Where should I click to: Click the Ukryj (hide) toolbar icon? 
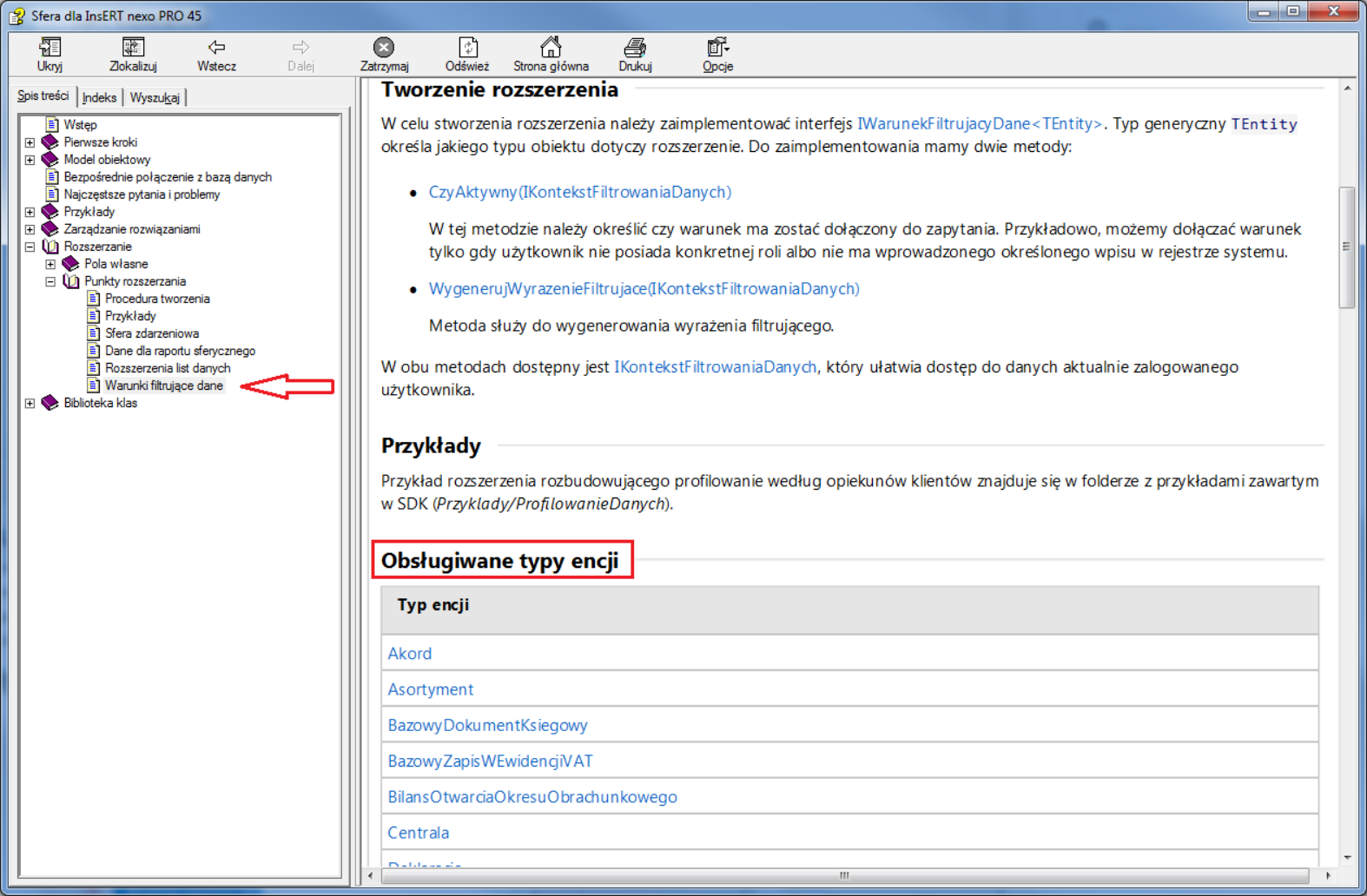click(x=50, y=47)
